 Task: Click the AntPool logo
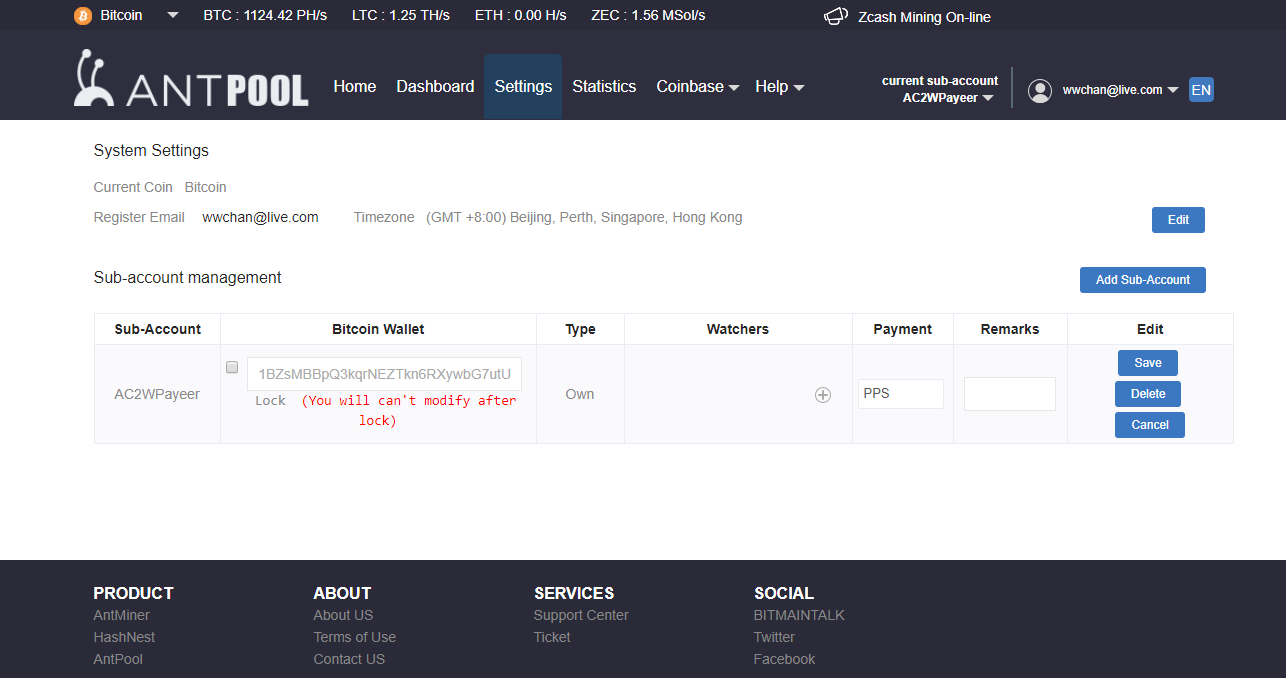click(x=191, y=79)
